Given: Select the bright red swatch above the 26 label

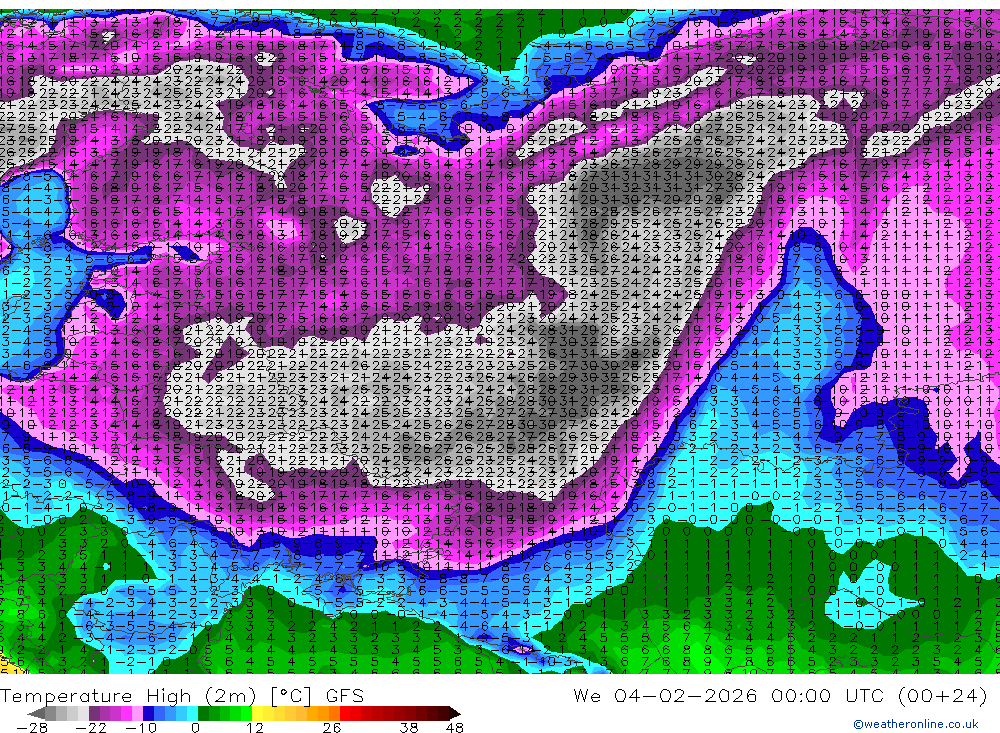Looking at the screenshot, I should 345,714.
